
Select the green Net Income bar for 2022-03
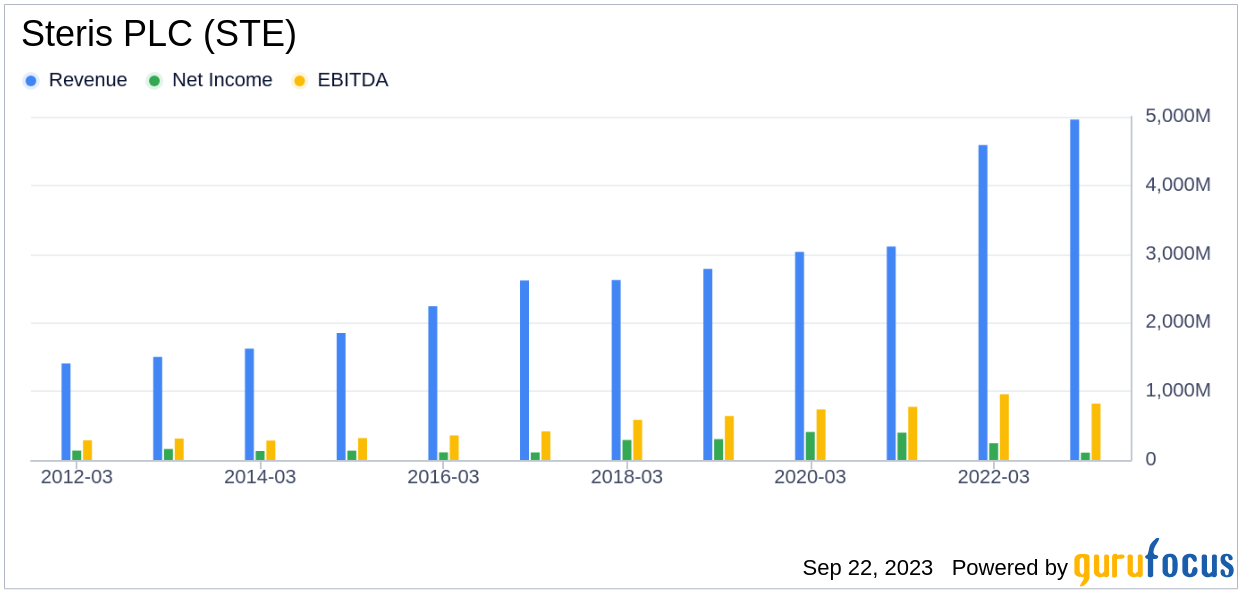click(994, 452)
